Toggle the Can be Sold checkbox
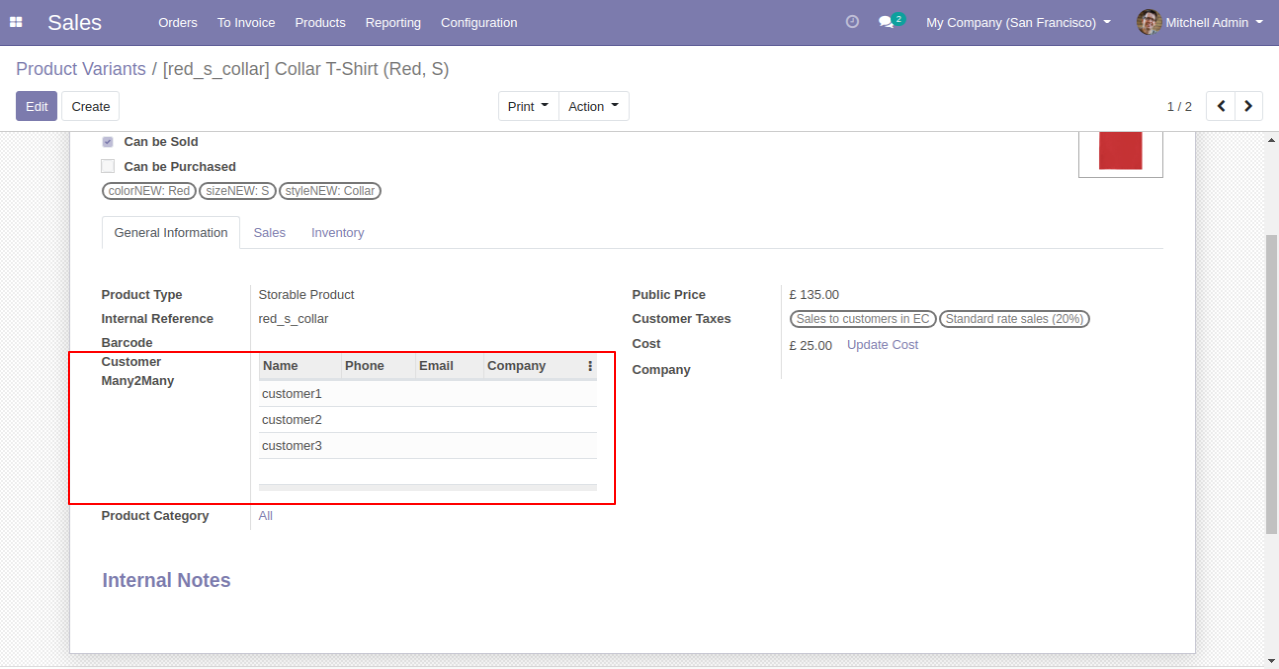Viewport: 1279px width, 669px height. (108, 142)
